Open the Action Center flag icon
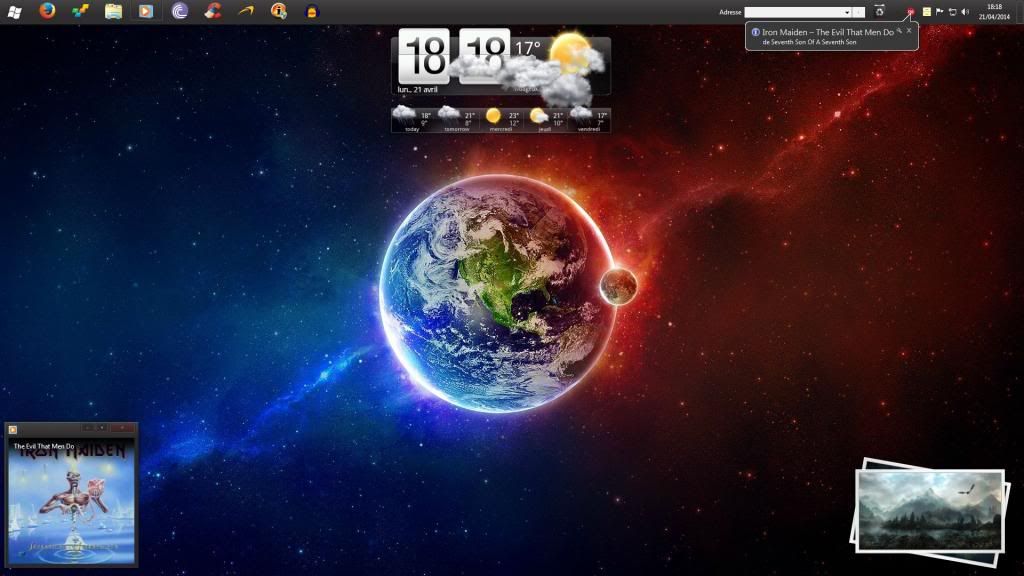Image resolution: width=1024 pixels, height=576 pixels. 940,12
